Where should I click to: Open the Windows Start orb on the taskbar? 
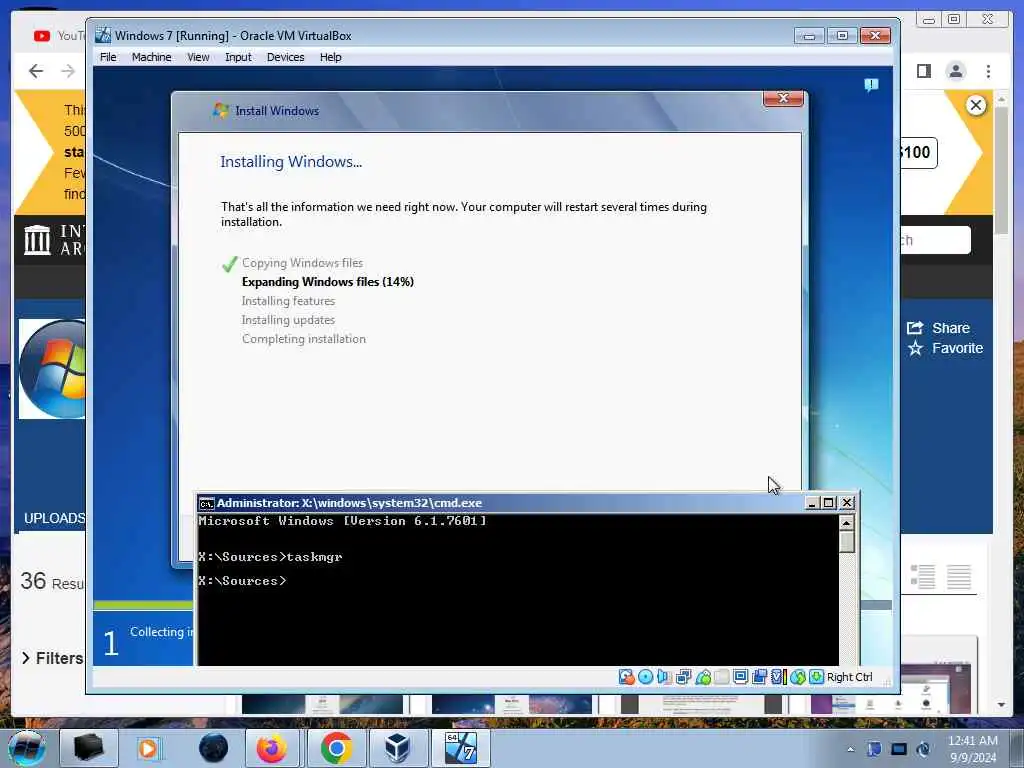[27, 748]
